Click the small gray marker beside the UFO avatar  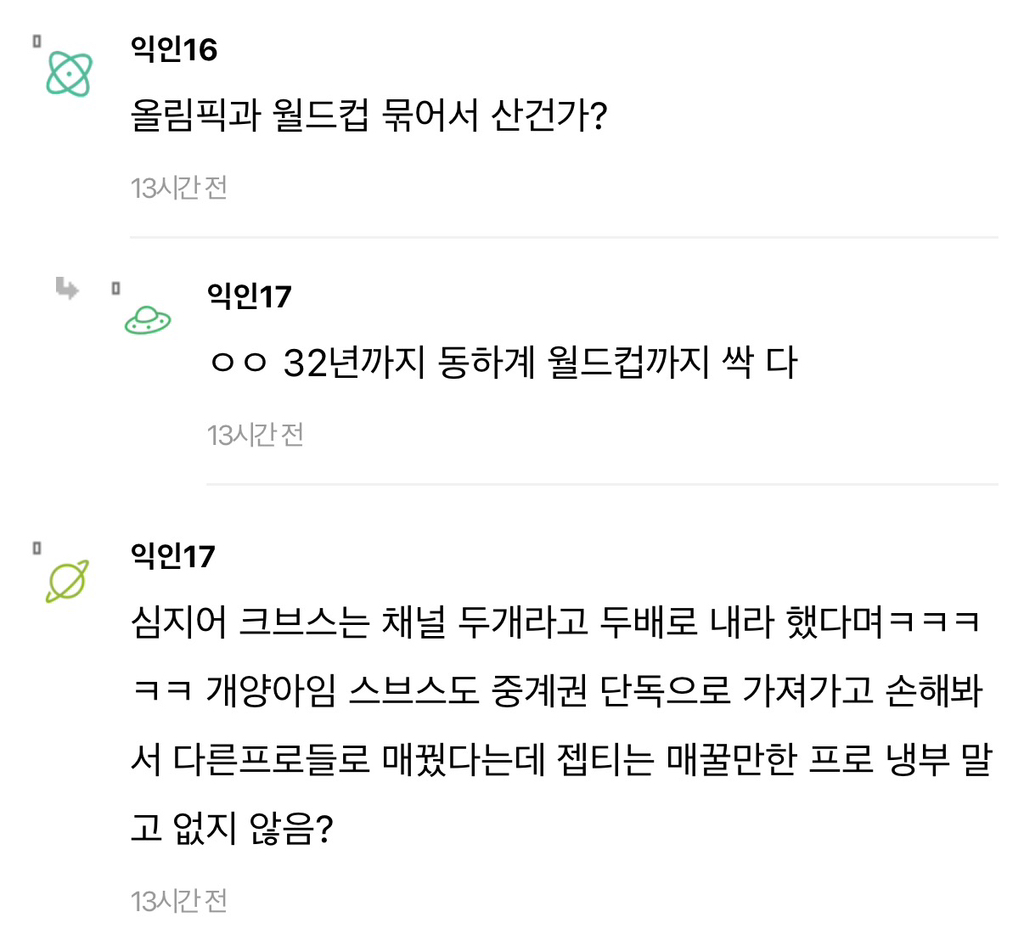(115, 289)
